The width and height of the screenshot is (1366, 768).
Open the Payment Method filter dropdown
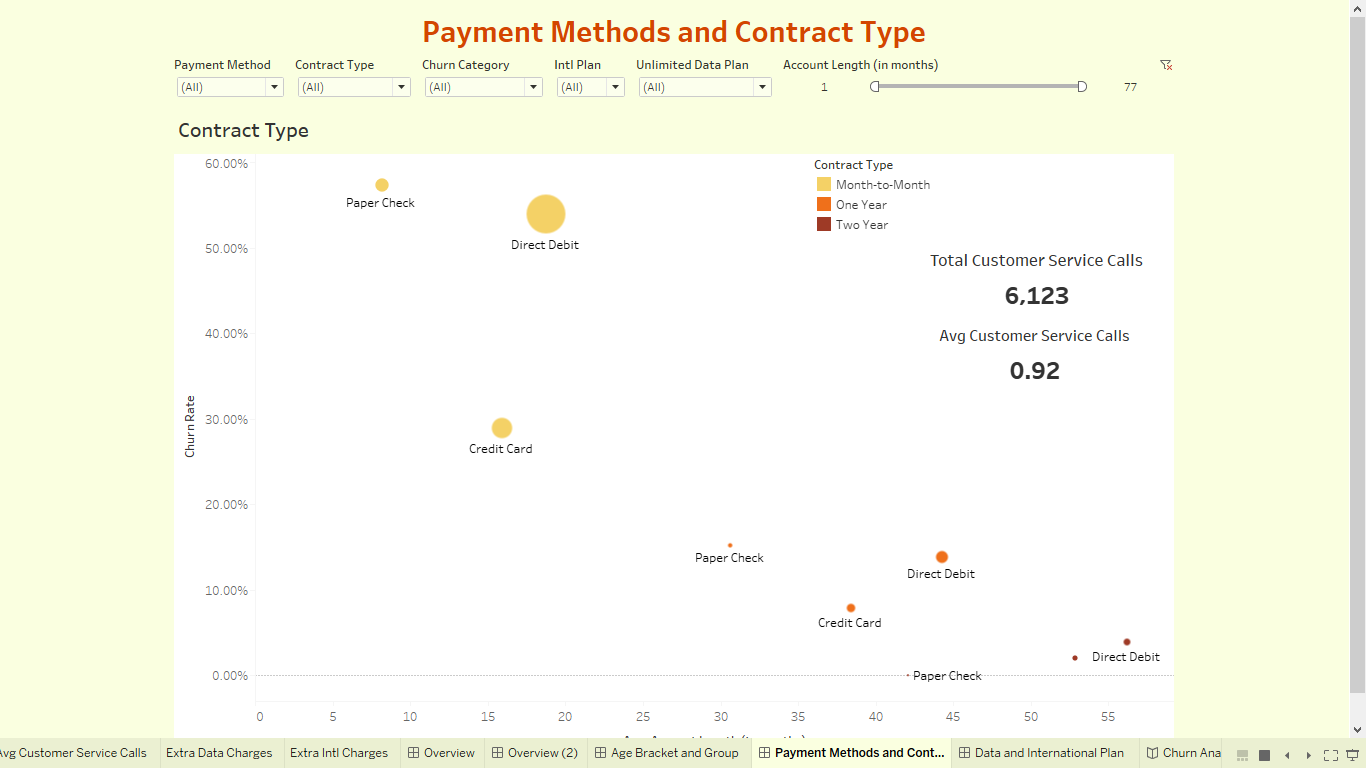[274, 87]
